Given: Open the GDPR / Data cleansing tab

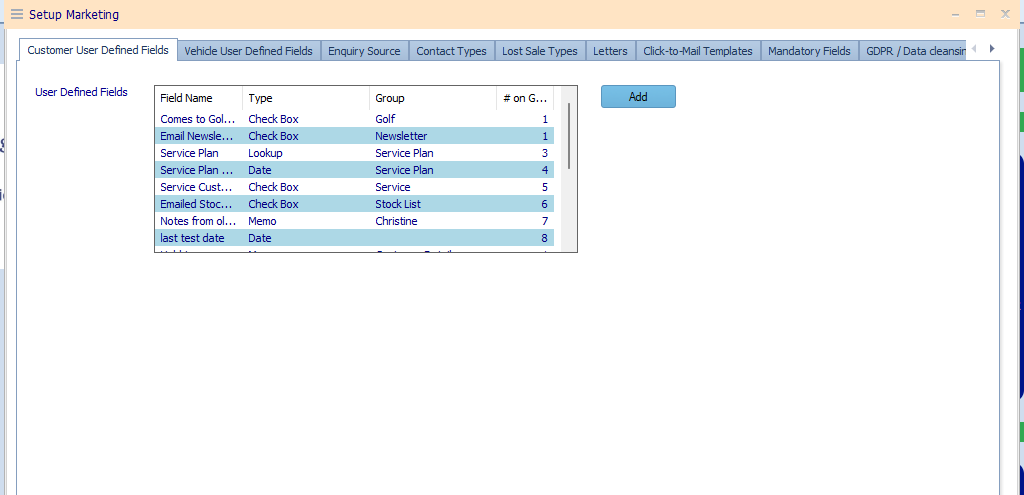Looking at the screenshot, I should pyautogui.click(x=912, y=51).
